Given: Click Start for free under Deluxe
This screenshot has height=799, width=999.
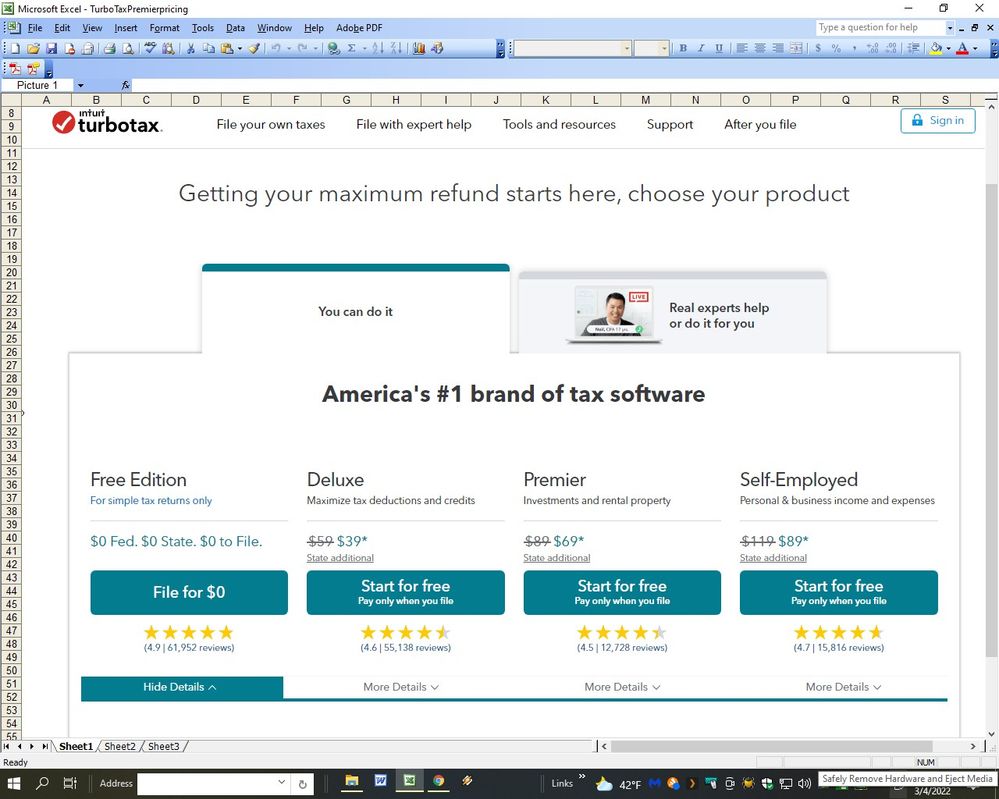Looking at the screenshot, I should [406, 593].
